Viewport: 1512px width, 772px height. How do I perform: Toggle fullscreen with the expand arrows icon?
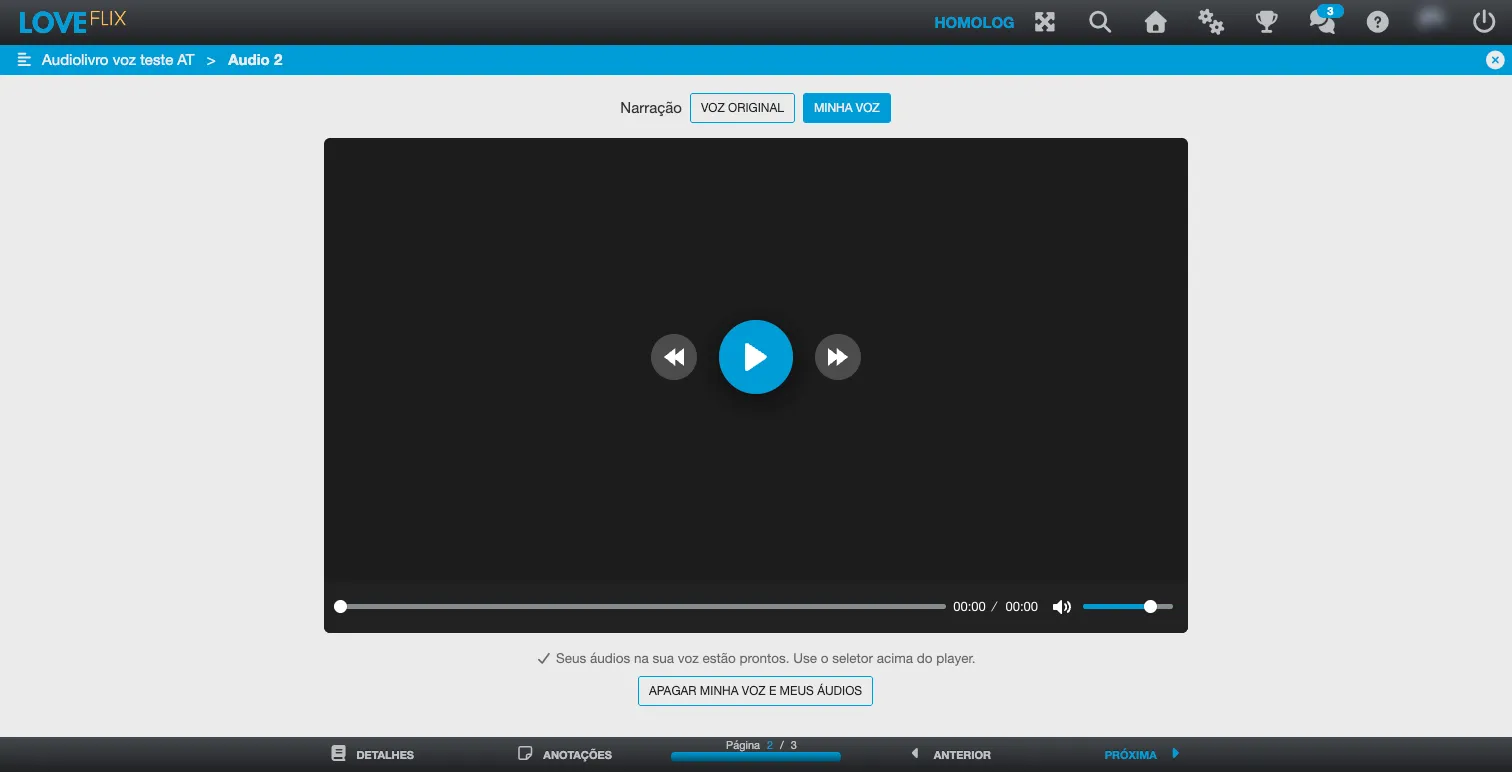point(1045,21)
